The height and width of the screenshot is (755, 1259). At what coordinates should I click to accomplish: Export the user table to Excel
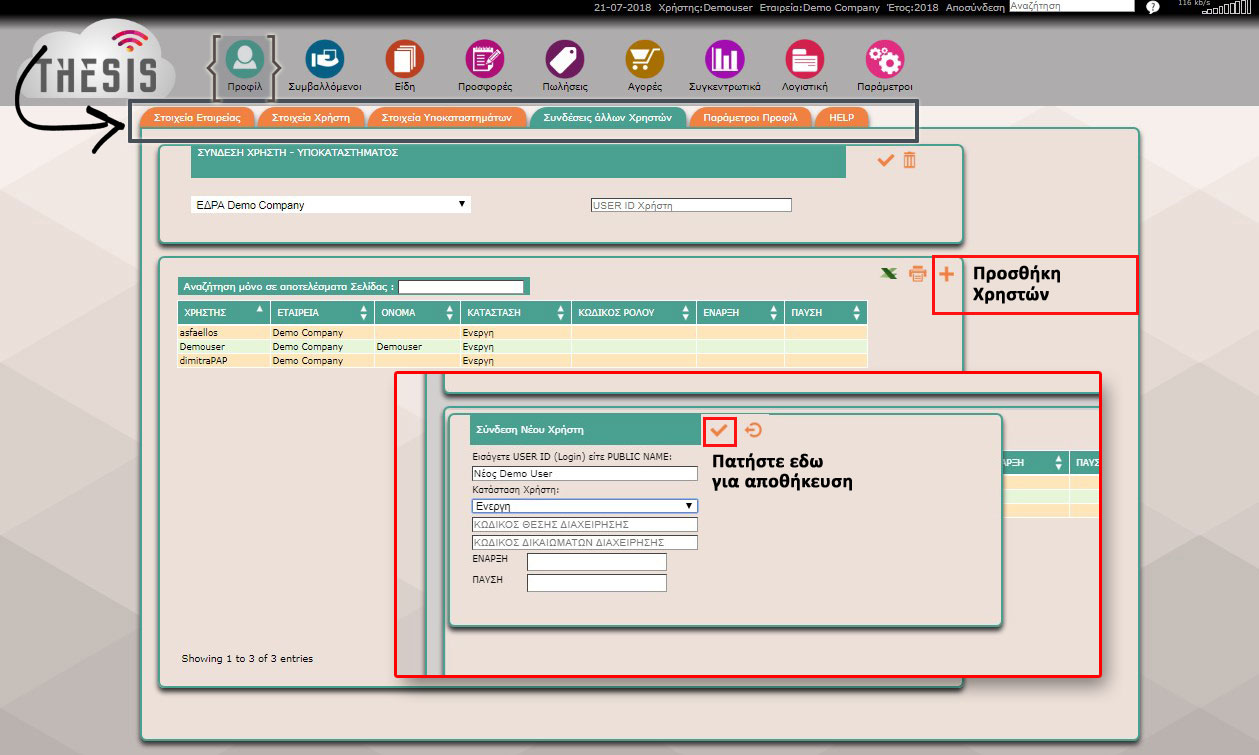887,274
